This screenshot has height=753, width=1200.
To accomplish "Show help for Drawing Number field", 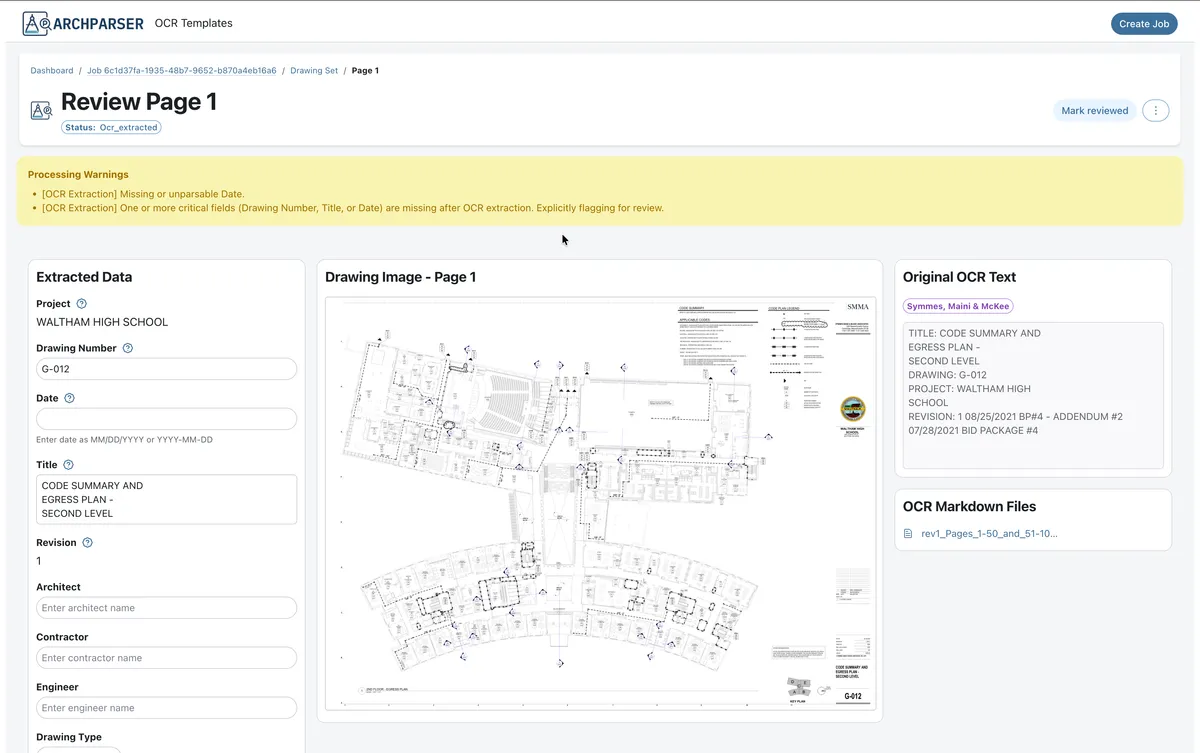I will pyautogui.click(x=127, y=348).
